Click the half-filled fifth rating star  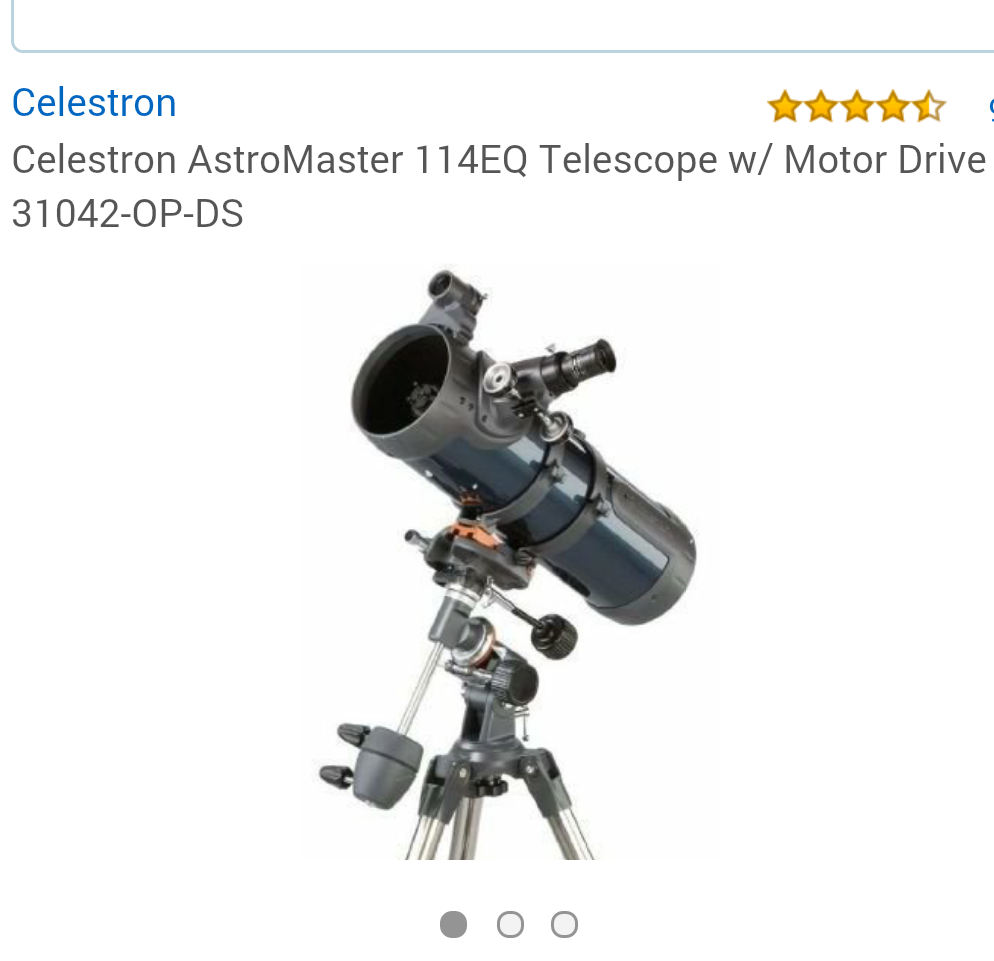(929, 106)
